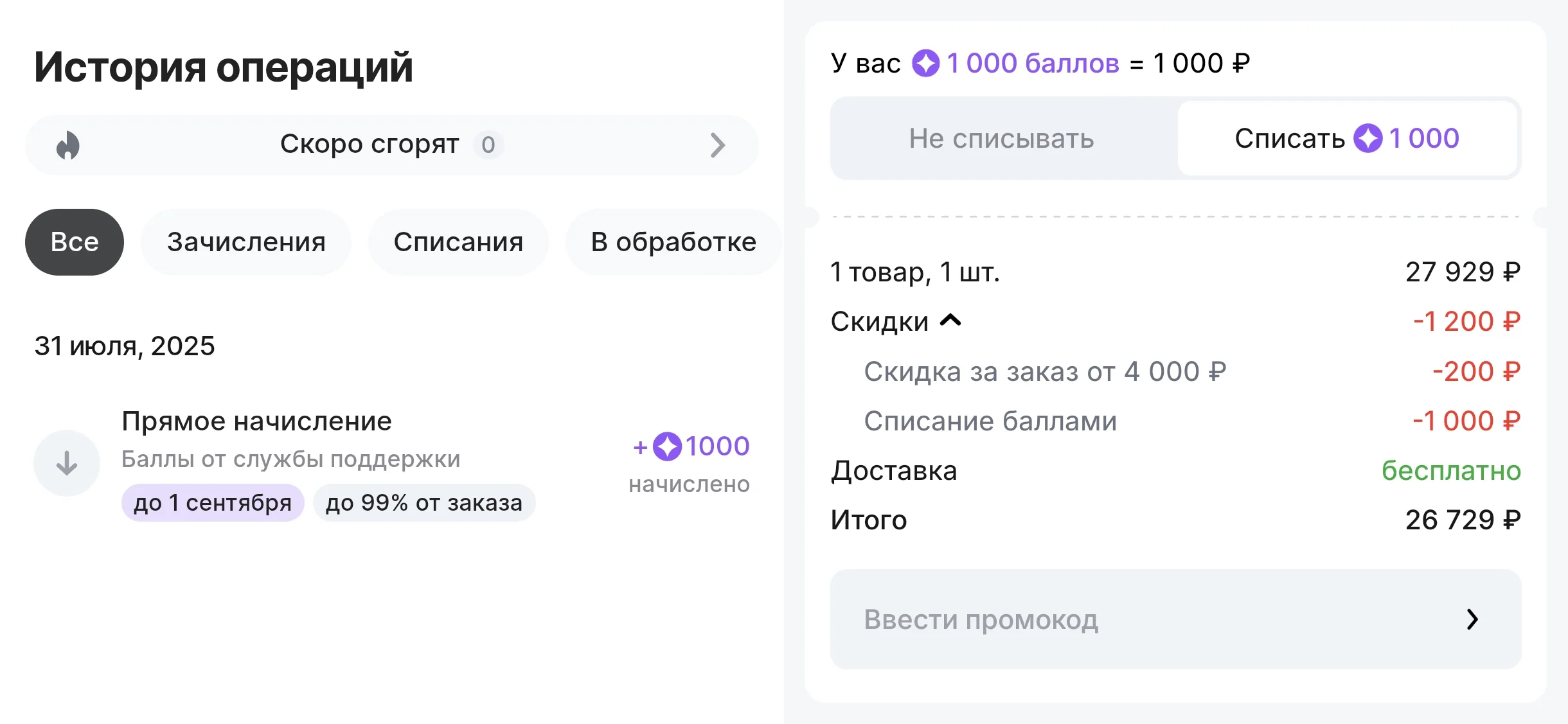Image resolution: width=1568 pixels, height=724 pixels.
Task: Click the points icon beside "+1000"
Action: 668,446
